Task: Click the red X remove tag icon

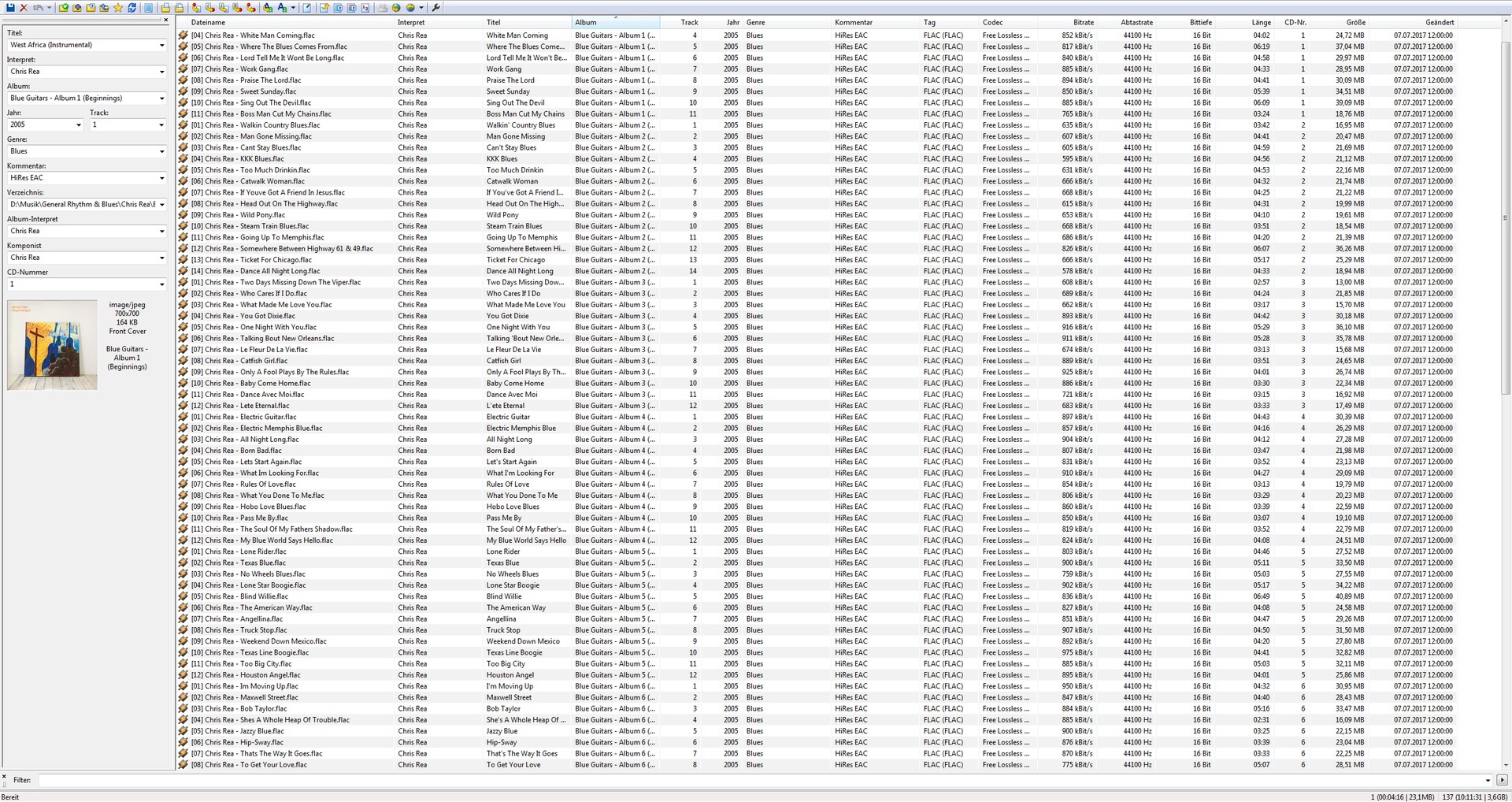Action: tap(24, 8)
